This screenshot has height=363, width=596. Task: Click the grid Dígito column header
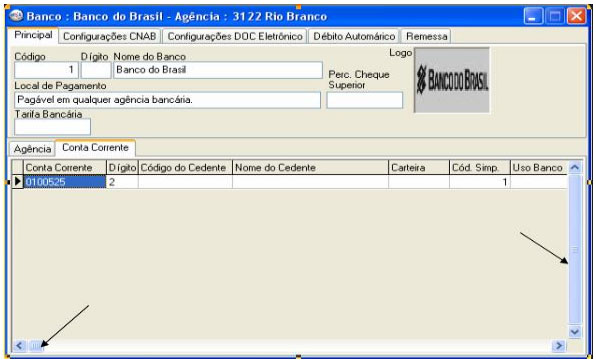coord(122,168)
